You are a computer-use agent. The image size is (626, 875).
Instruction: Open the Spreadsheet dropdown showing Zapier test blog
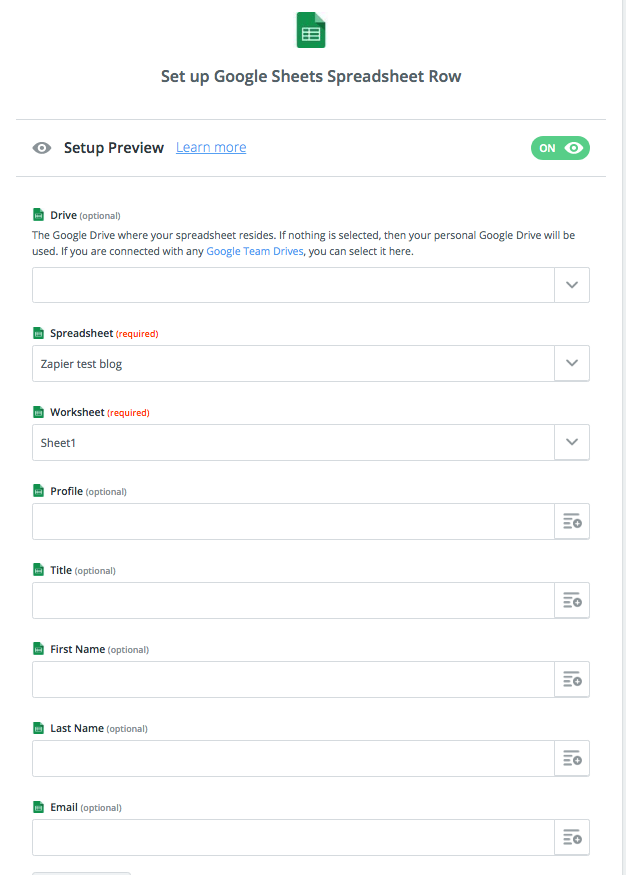click(x=571, y=363)
